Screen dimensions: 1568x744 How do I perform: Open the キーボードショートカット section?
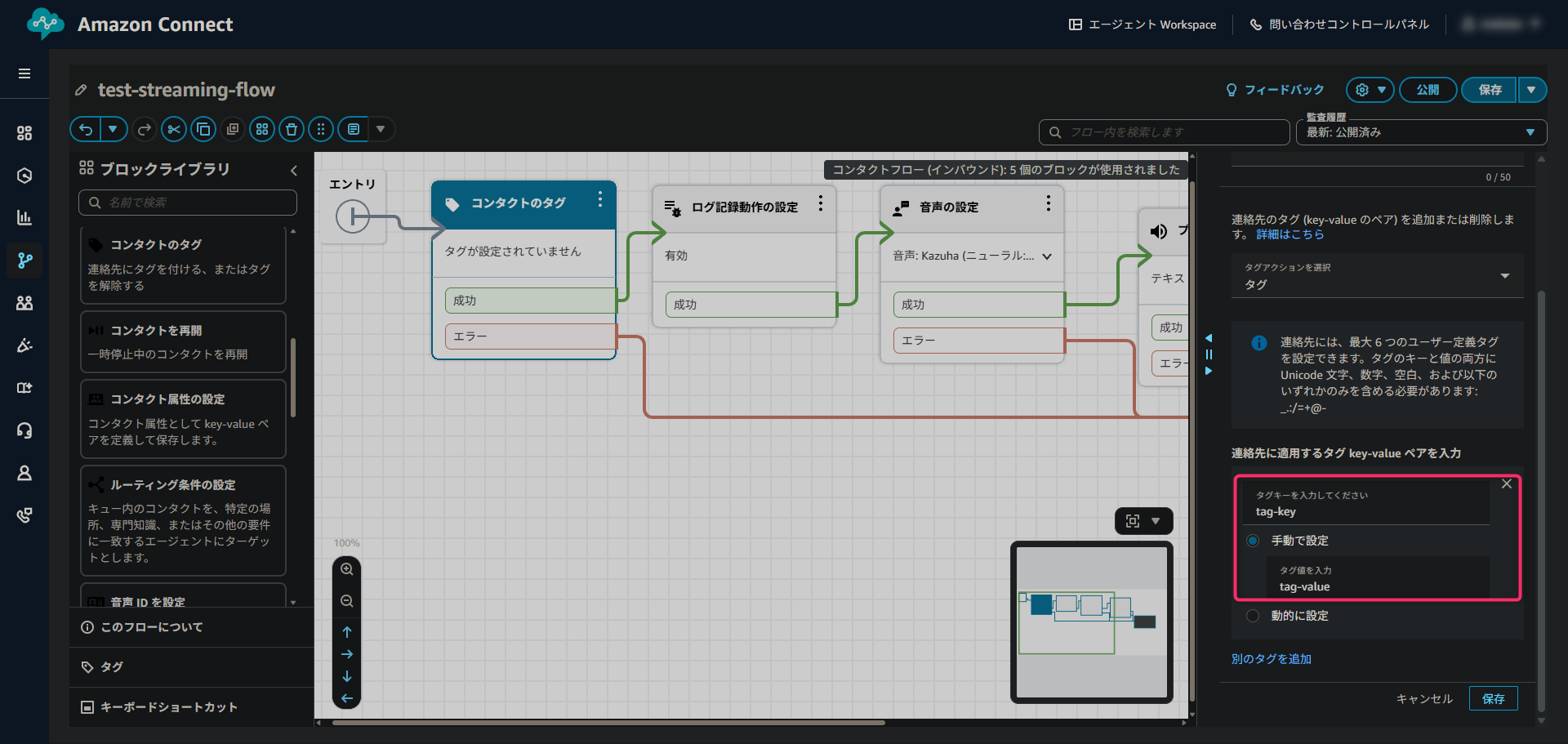[192, 707]
